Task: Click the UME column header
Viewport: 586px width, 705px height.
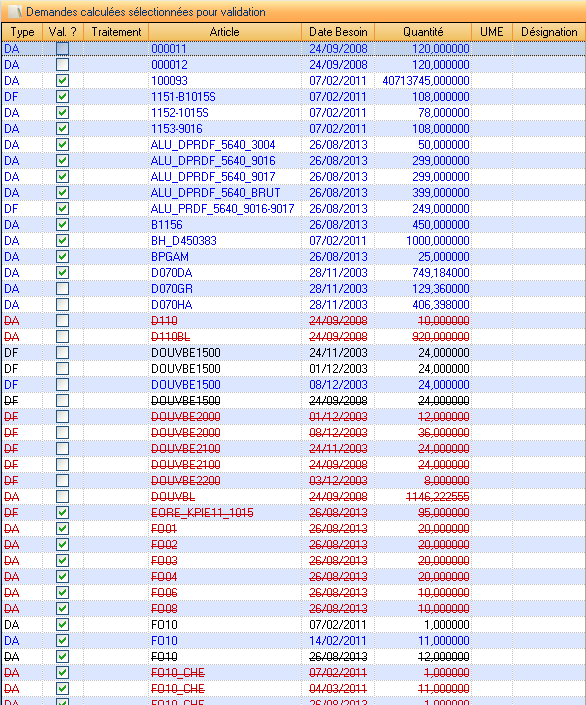Action: 492,32
